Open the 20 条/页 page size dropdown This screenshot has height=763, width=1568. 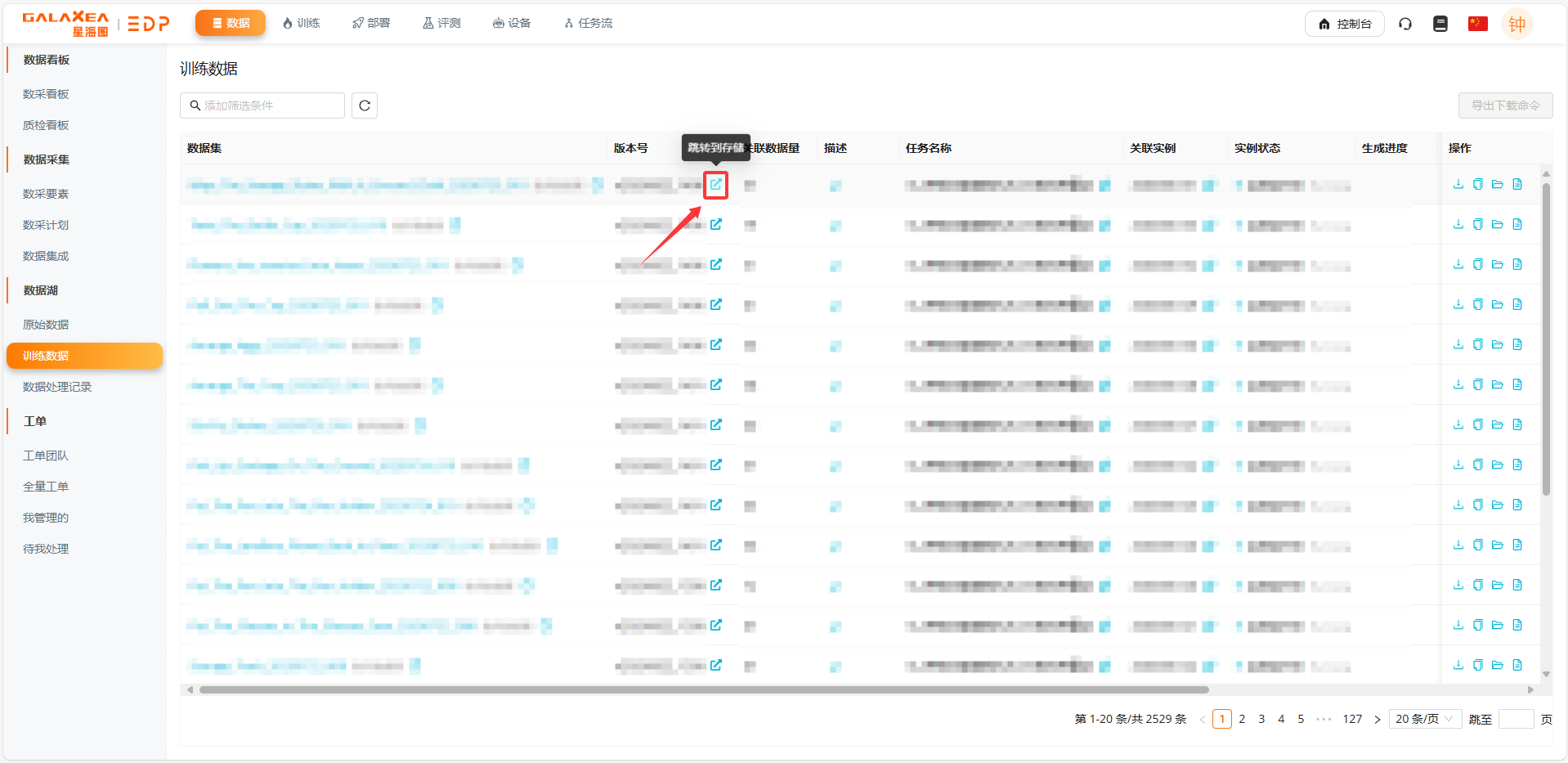pos(1424,719)
